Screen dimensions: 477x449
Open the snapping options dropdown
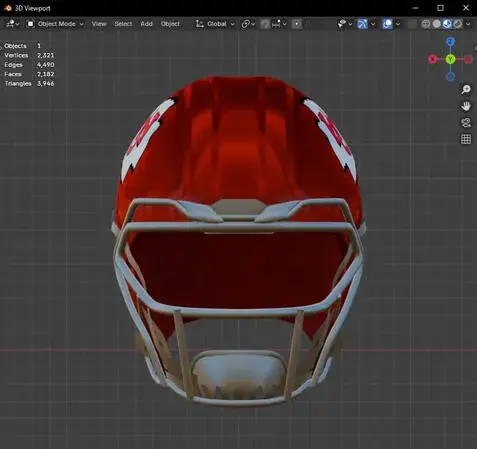(x=279, y=24)
